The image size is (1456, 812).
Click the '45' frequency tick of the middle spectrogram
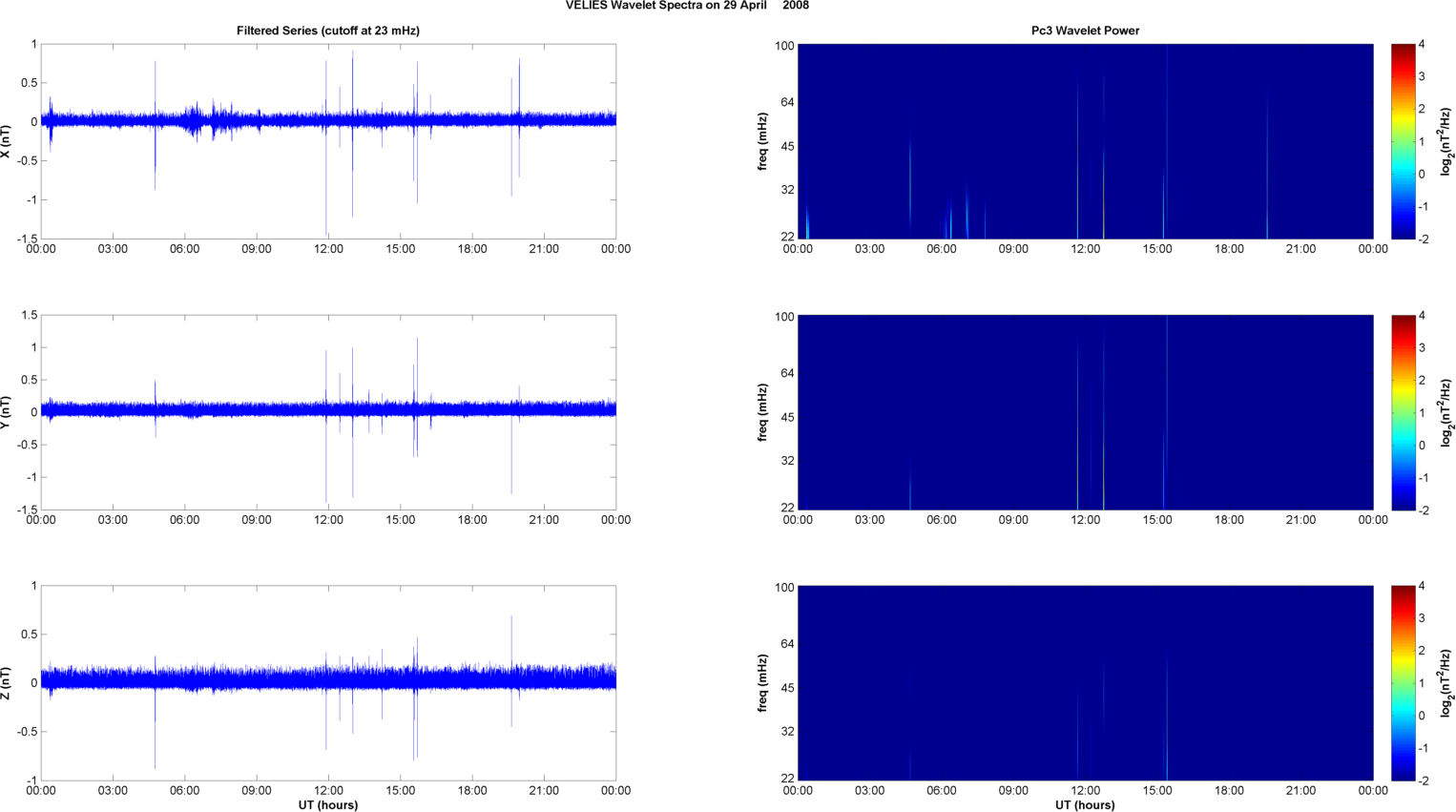[787, 418]
